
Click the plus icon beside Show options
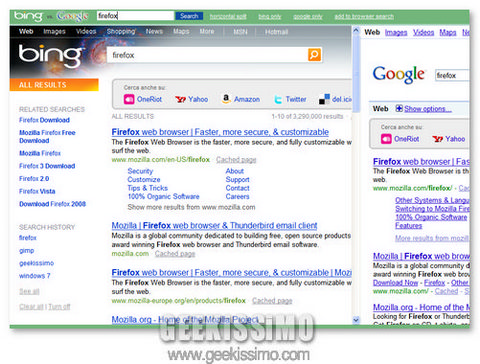pos(399,108)
